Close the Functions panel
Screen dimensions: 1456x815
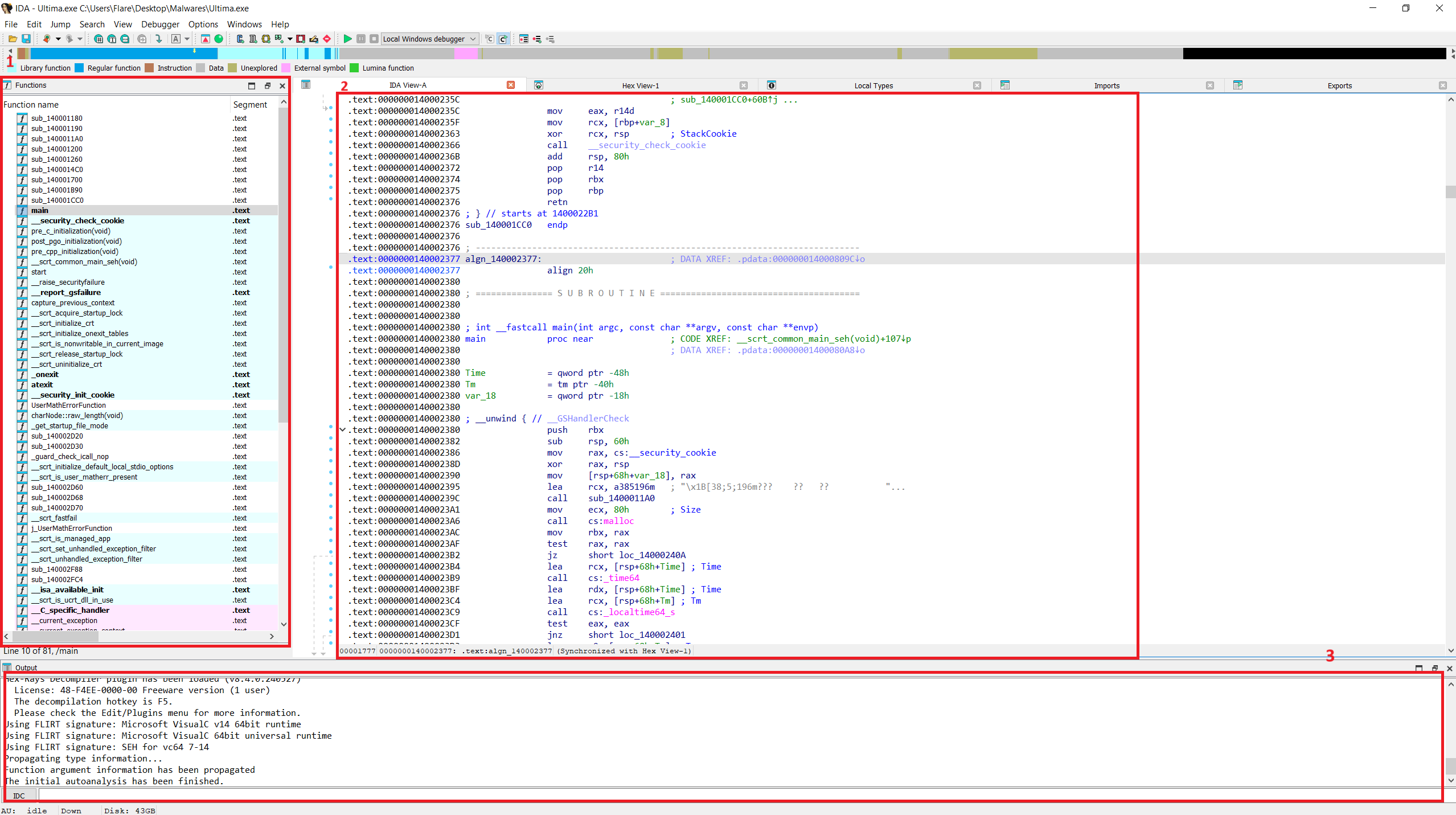(x=282, y=85)
